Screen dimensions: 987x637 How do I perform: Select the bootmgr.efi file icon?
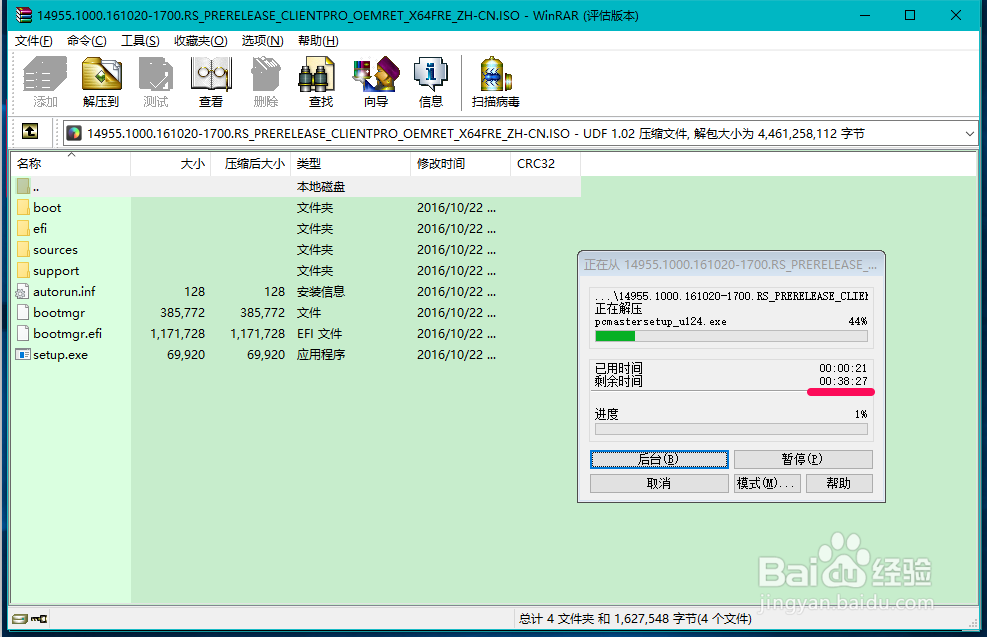click(x=23, y=333)
